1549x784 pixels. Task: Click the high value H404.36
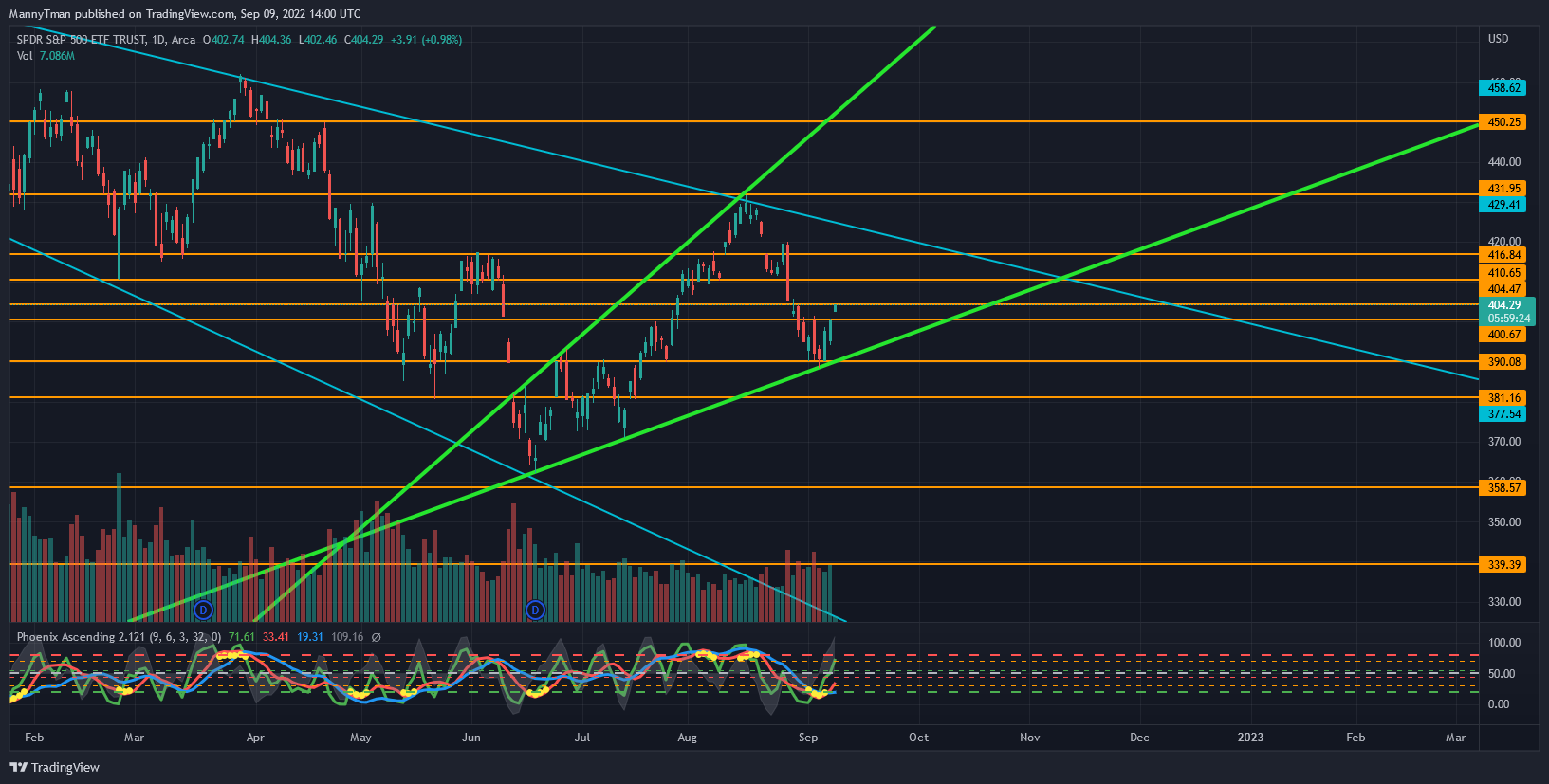(271, 40)
